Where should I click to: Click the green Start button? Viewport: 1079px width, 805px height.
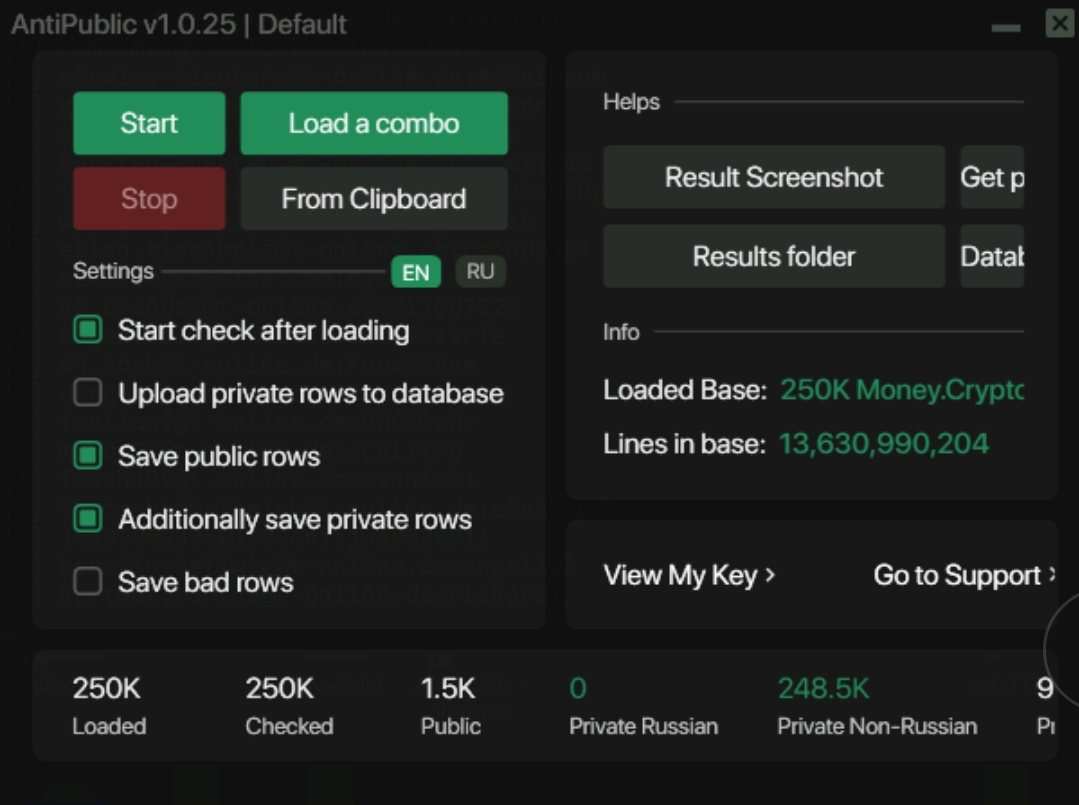click(149, 124)
